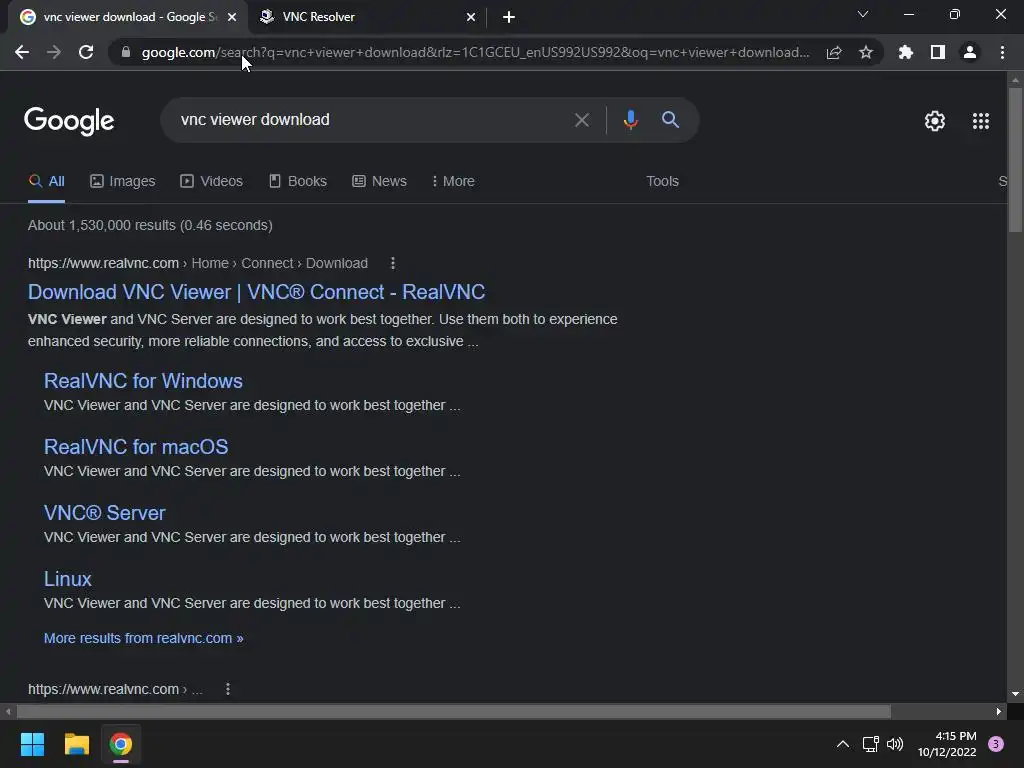Click the About 1,530,000 results text
Image resolution: width=1024 pixels, height=768 pixels.
[x=150, y=225]
